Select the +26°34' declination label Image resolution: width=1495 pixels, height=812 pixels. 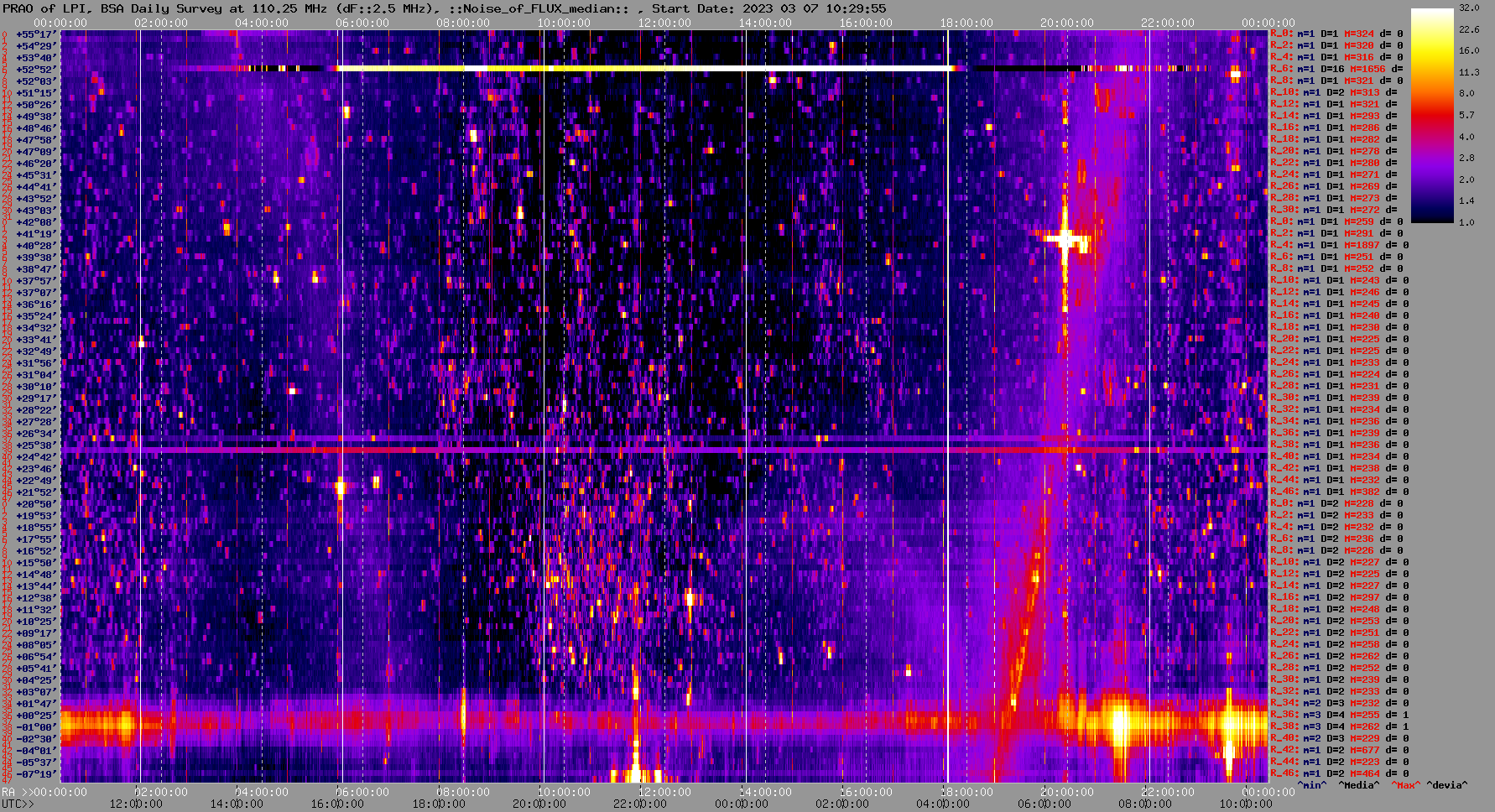tap(36, 434)
